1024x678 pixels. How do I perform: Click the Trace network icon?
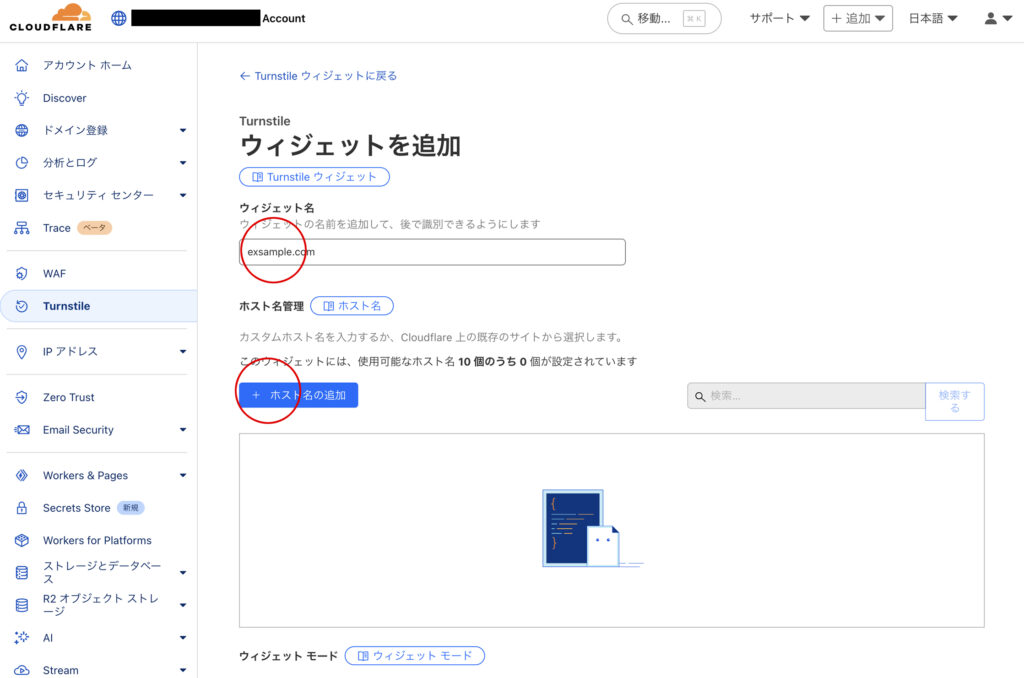22,228
